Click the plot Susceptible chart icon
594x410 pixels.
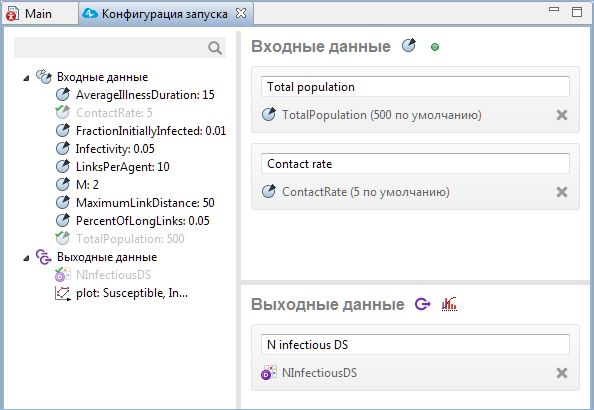63,293
